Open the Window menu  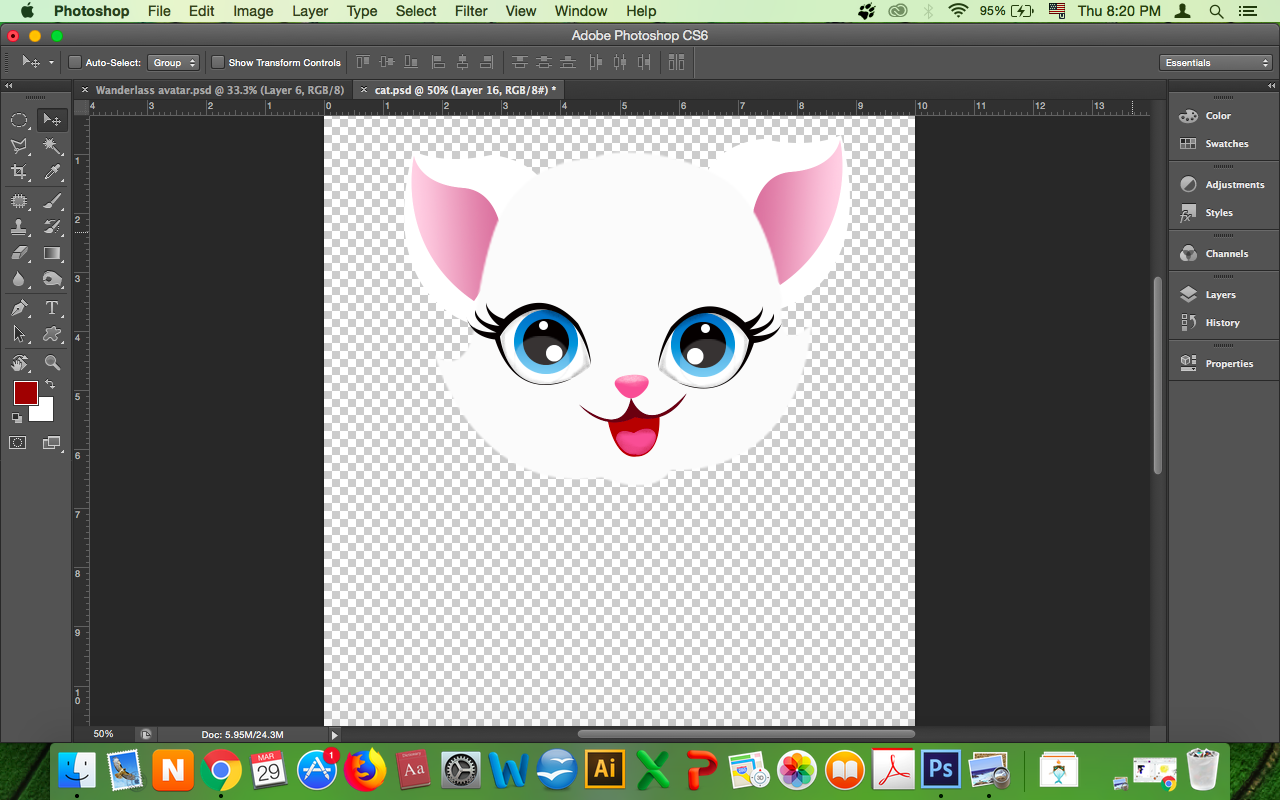[x=581, y=11]
